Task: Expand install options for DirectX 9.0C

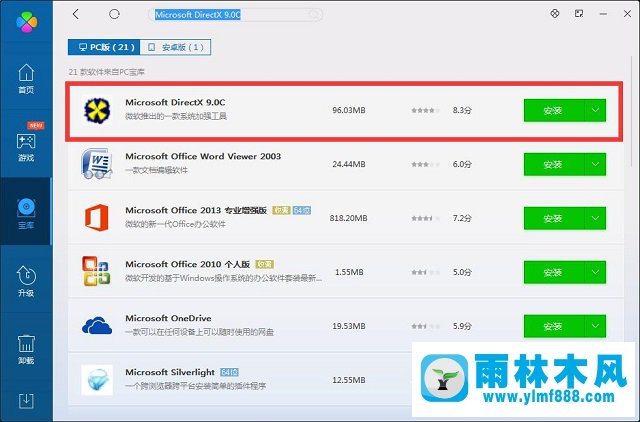Action: (596, 111)
